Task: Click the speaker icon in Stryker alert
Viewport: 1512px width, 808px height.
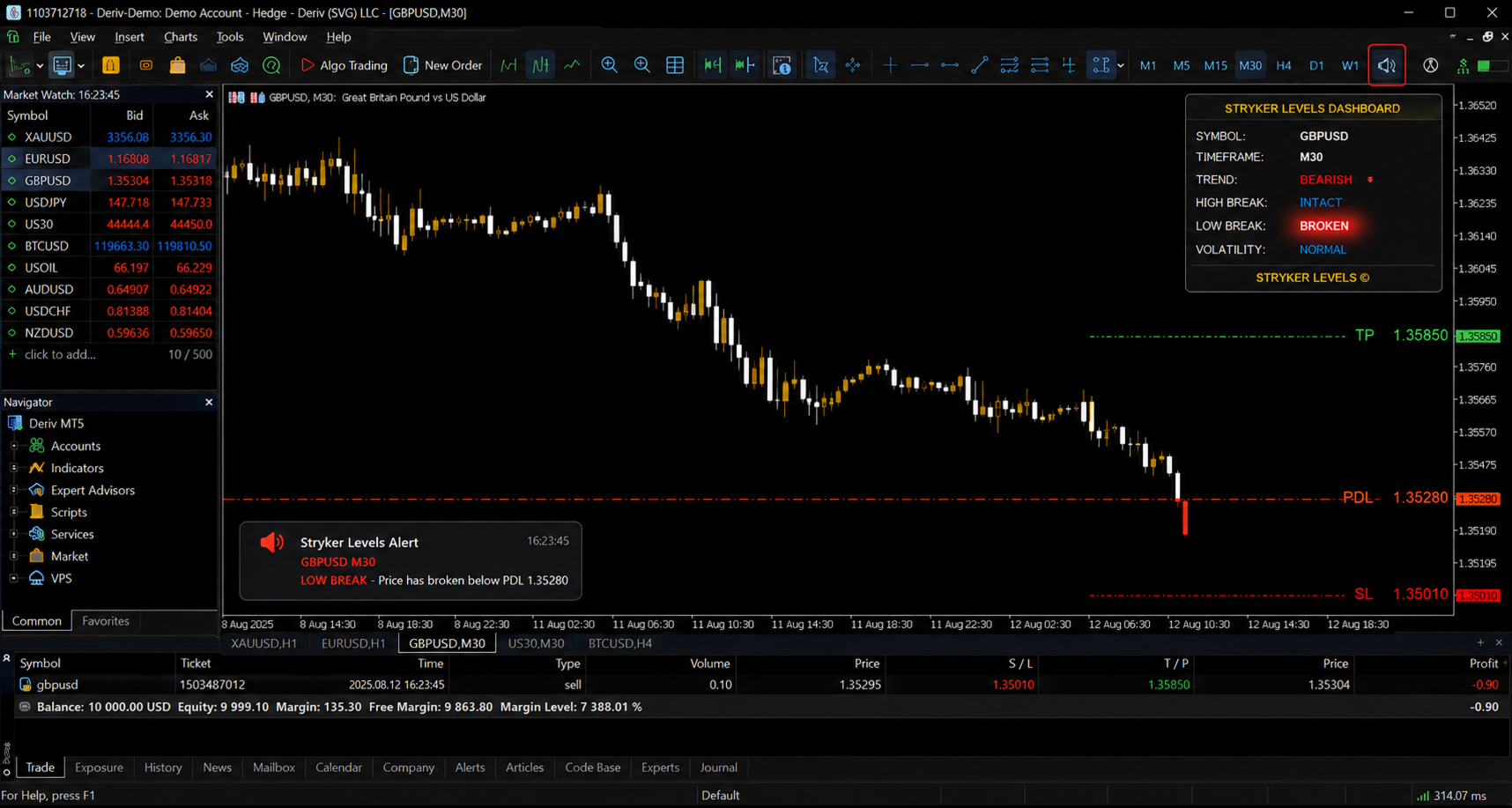Action: tap(272, 543)
